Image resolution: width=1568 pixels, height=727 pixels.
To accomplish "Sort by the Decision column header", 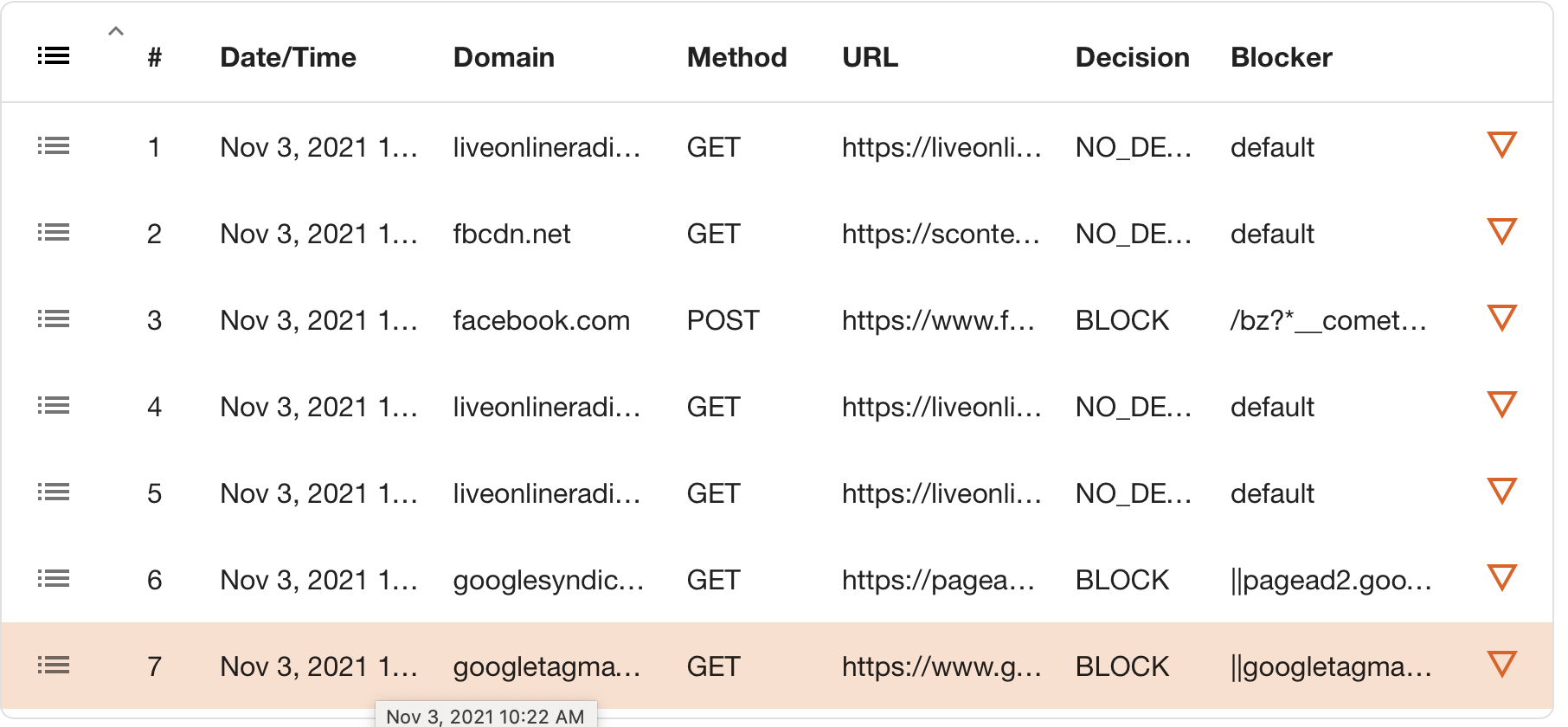I will point(1132,57).
